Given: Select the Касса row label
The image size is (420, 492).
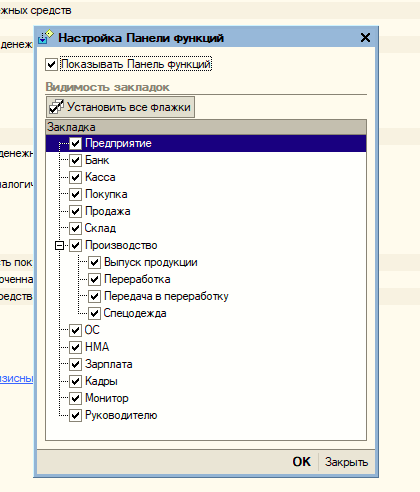Looking at the screenshot, I should (x=100, y=177).
